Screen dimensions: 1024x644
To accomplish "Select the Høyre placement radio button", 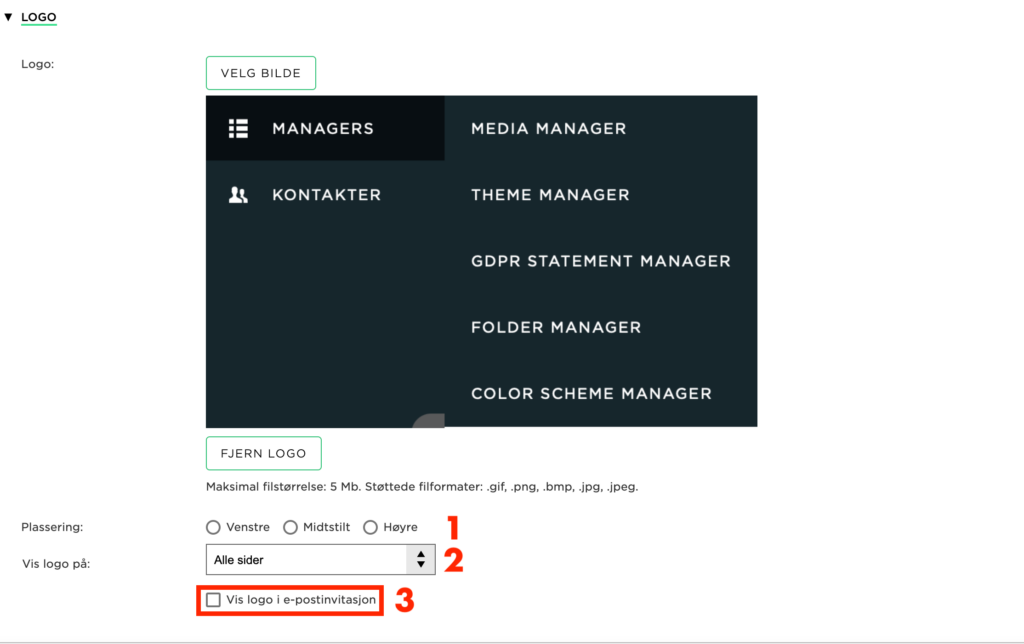I will [x=370, y=527].
